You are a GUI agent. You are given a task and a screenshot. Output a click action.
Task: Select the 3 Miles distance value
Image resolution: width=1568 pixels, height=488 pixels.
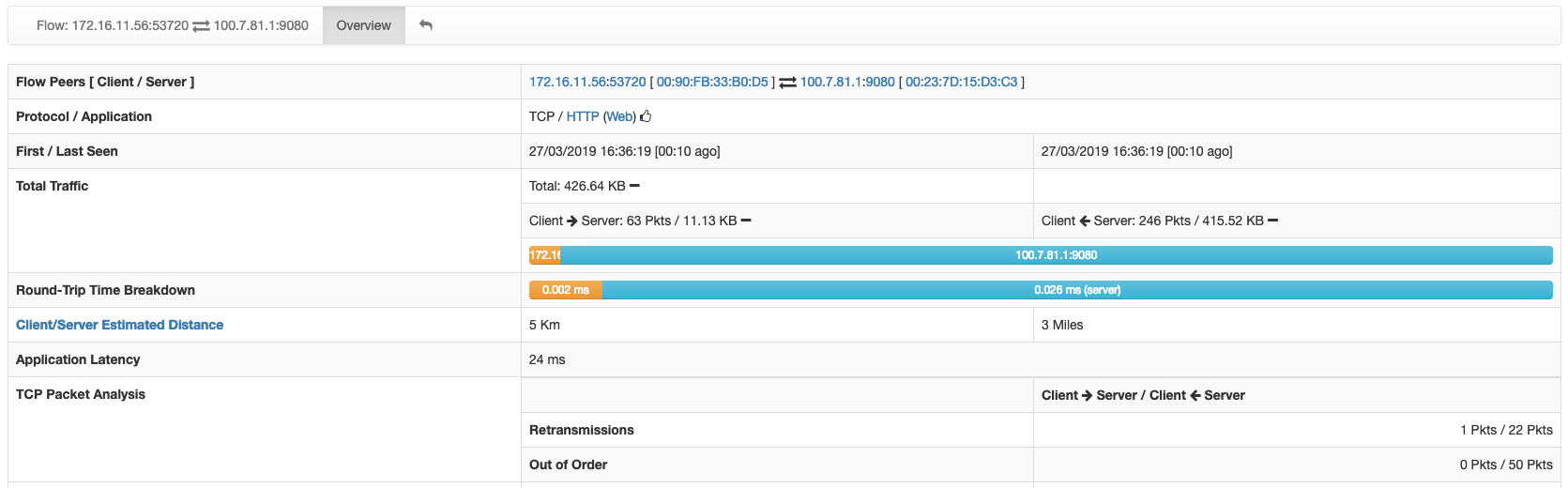tap(1062, 325)
